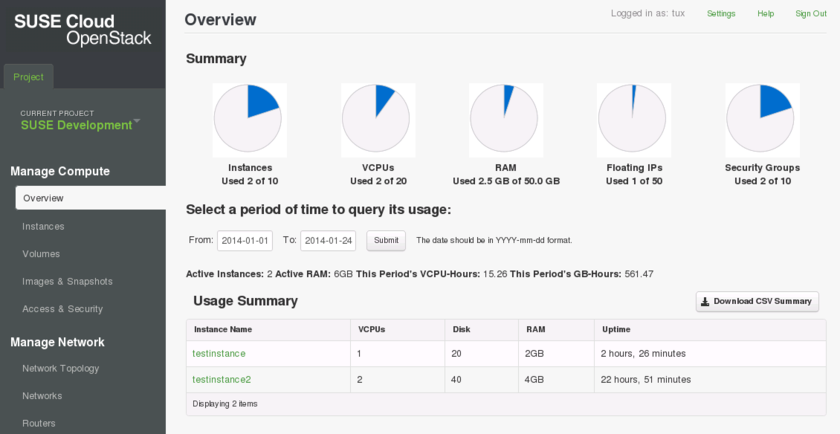Download the CSV Summary
840x434 pixels.
click(757, 301)
